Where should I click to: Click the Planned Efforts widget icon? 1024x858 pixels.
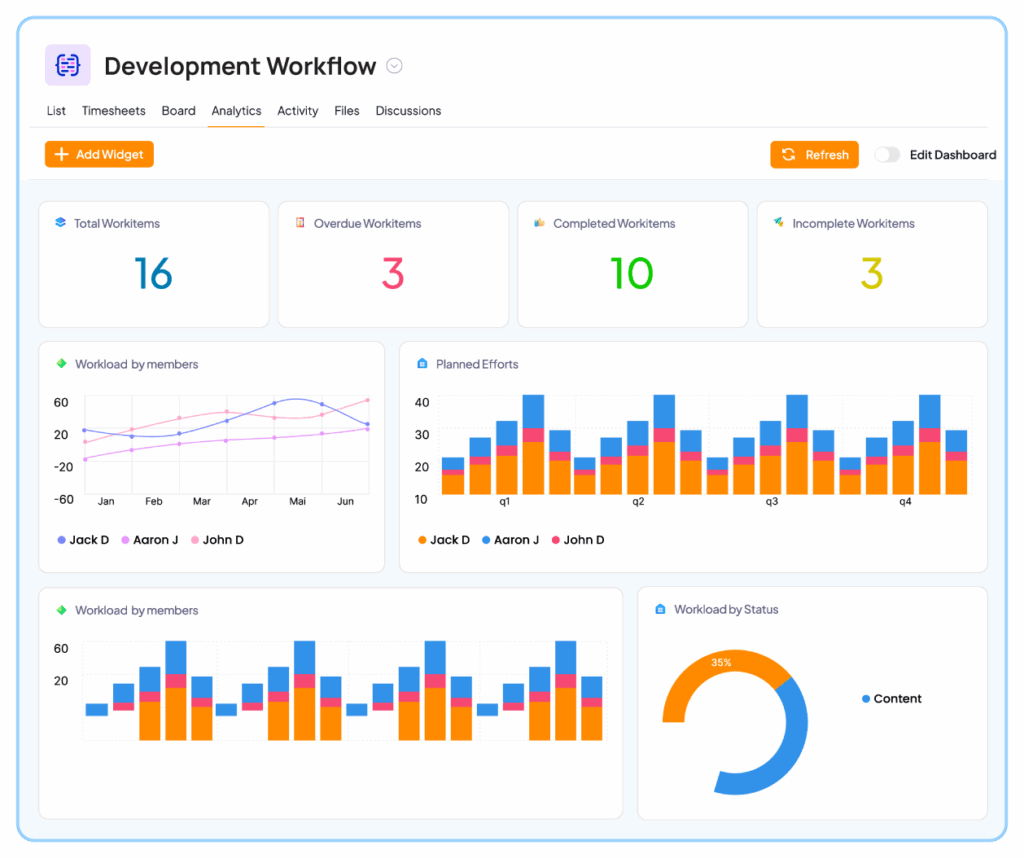pyautogui.click(x=421, y=364)
